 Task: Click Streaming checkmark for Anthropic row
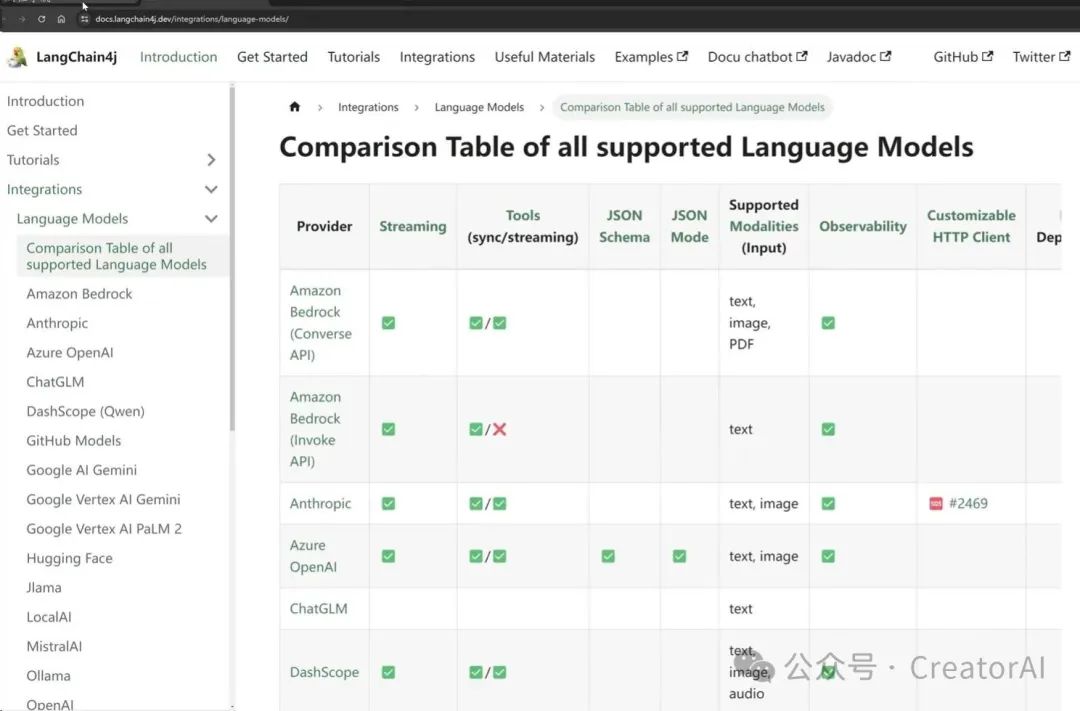pyautogui.click(x=388, y=504)
